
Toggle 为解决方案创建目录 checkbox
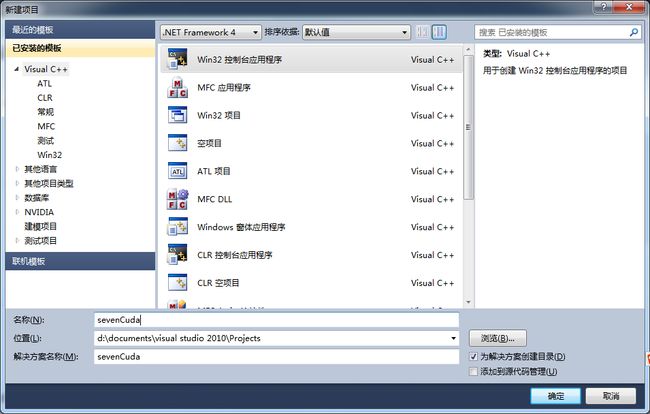point(473,356)
